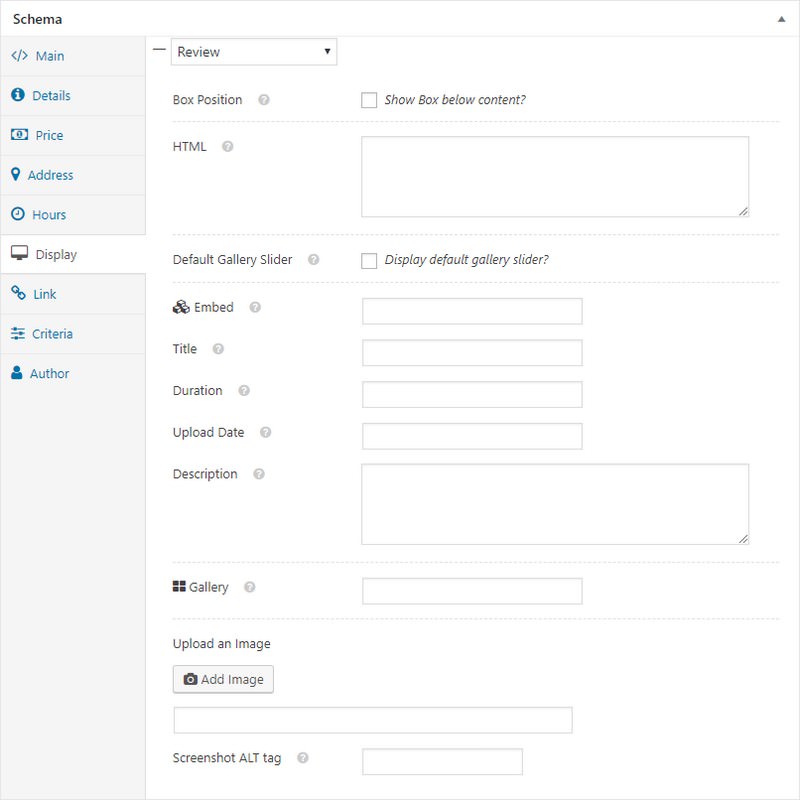Click the Embed chain-link icon
Viewport: 800px width, 800px height.
[x=181, y=308]
